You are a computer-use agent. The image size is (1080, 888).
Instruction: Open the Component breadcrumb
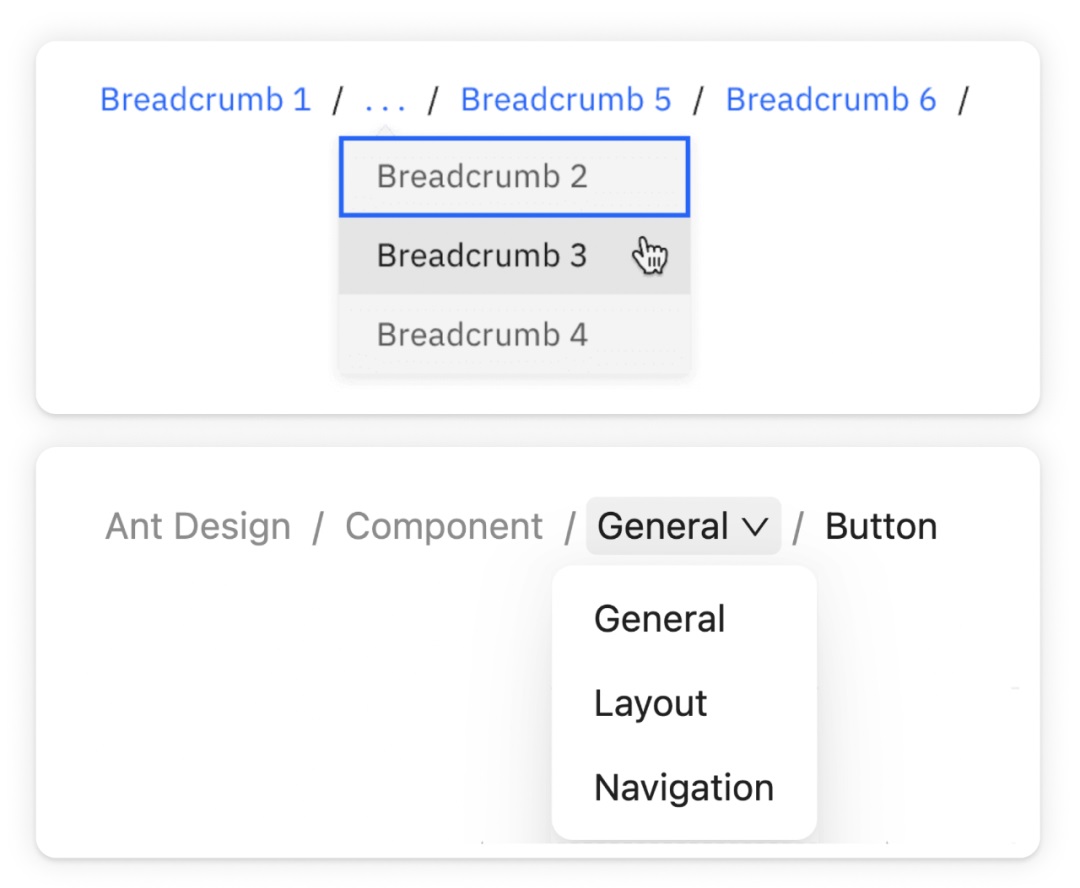click(444, 527)
